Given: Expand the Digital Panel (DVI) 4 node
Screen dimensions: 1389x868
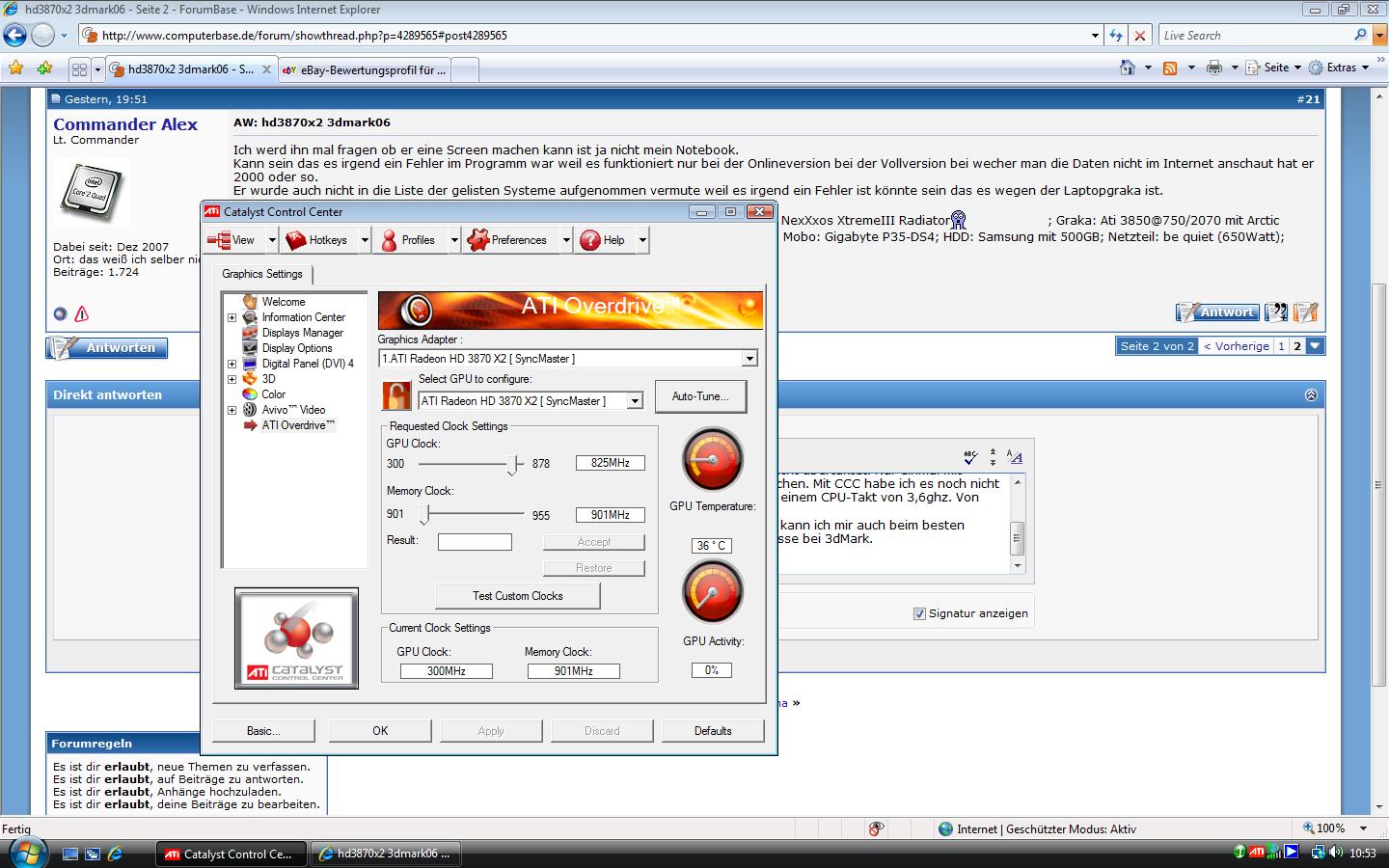Looking at the screenshot, I should (231, 364).
